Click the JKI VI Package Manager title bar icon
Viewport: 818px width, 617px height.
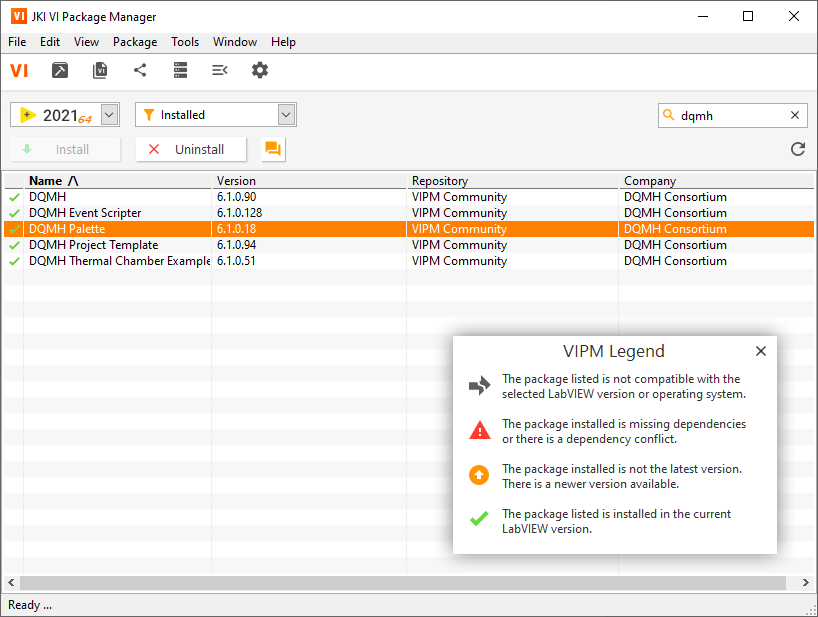(x=19, y=16)
